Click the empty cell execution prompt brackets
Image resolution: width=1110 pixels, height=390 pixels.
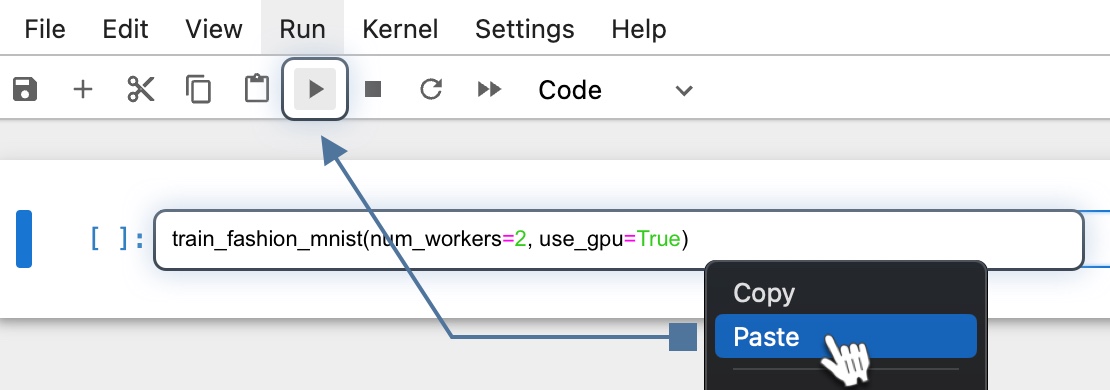[x=117, y=239]
